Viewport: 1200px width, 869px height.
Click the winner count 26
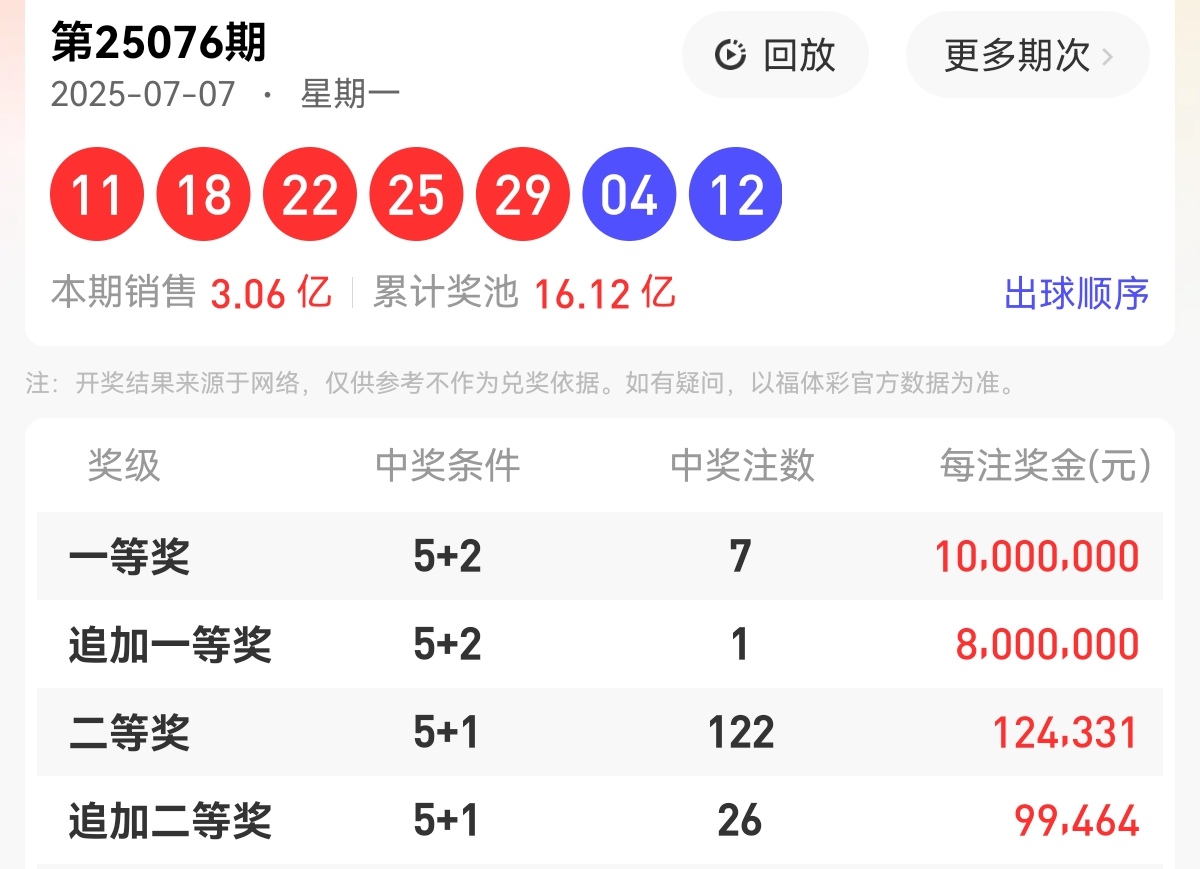click(x=740, y=821)
